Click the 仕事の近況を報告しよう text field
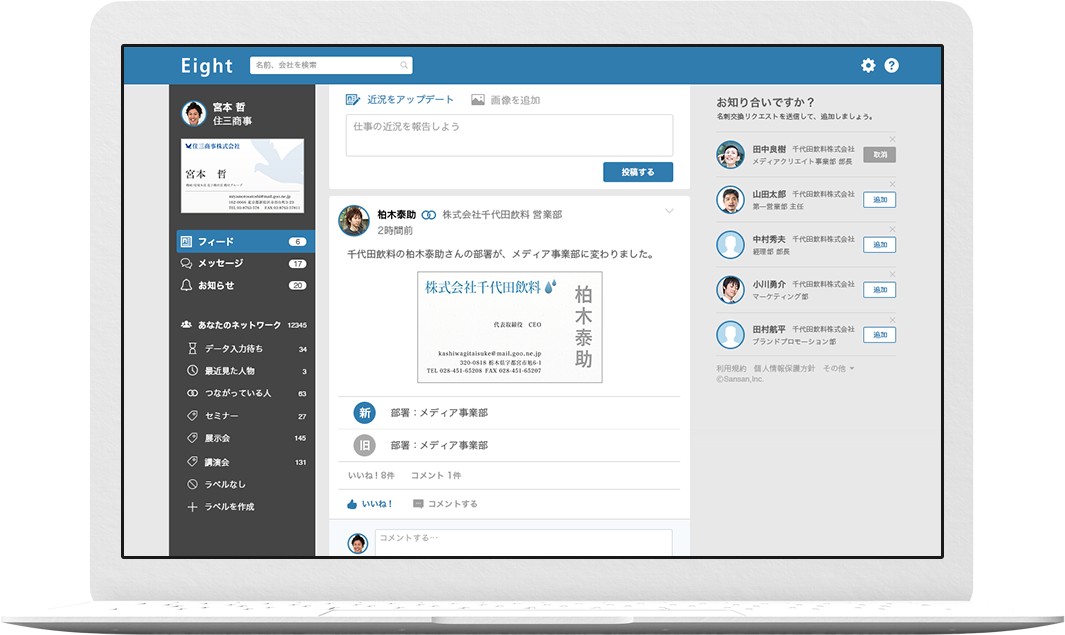This screenshot has width=1065, height=635. pyautogui.click(x=509, y=135)
